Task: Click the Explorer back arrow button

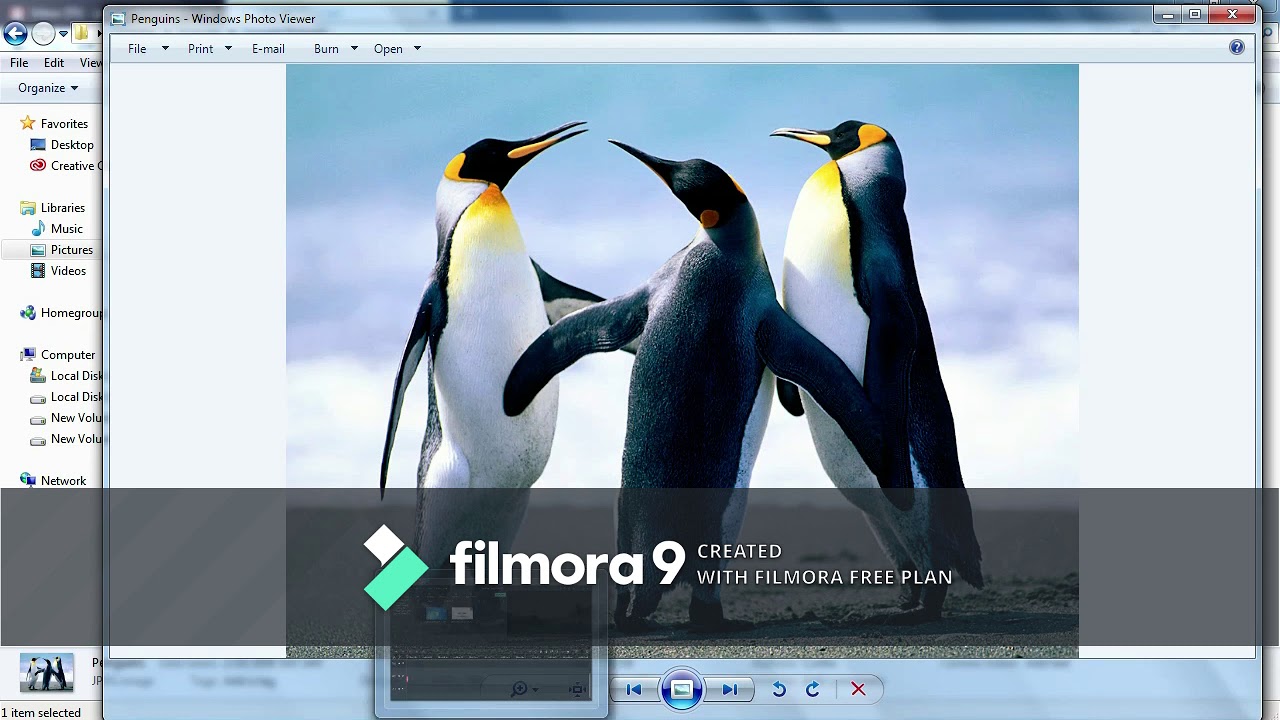Action: [x=15, y=34]
